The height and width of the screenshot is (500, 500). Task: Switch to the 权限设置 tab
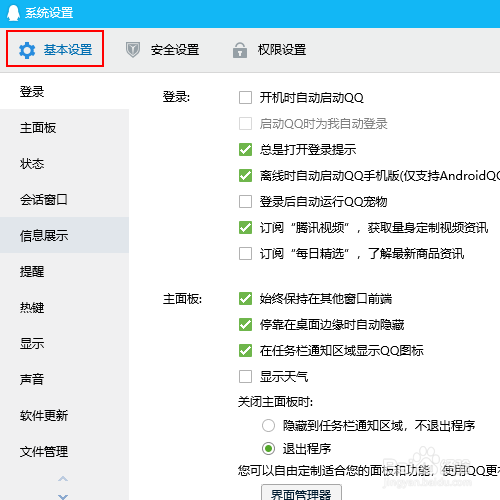tap(269, 50)
